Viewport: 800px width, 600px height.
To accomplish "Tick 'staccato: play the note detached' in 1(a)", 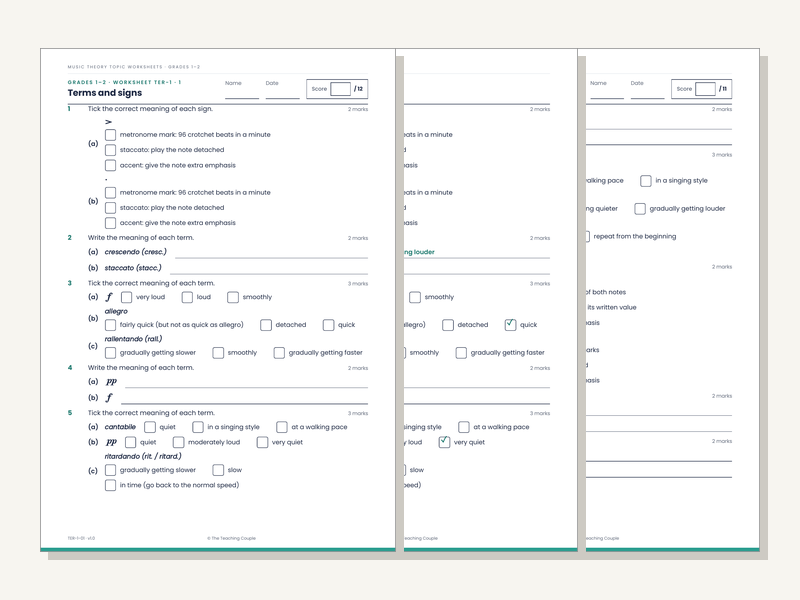I will pos(110,150).
